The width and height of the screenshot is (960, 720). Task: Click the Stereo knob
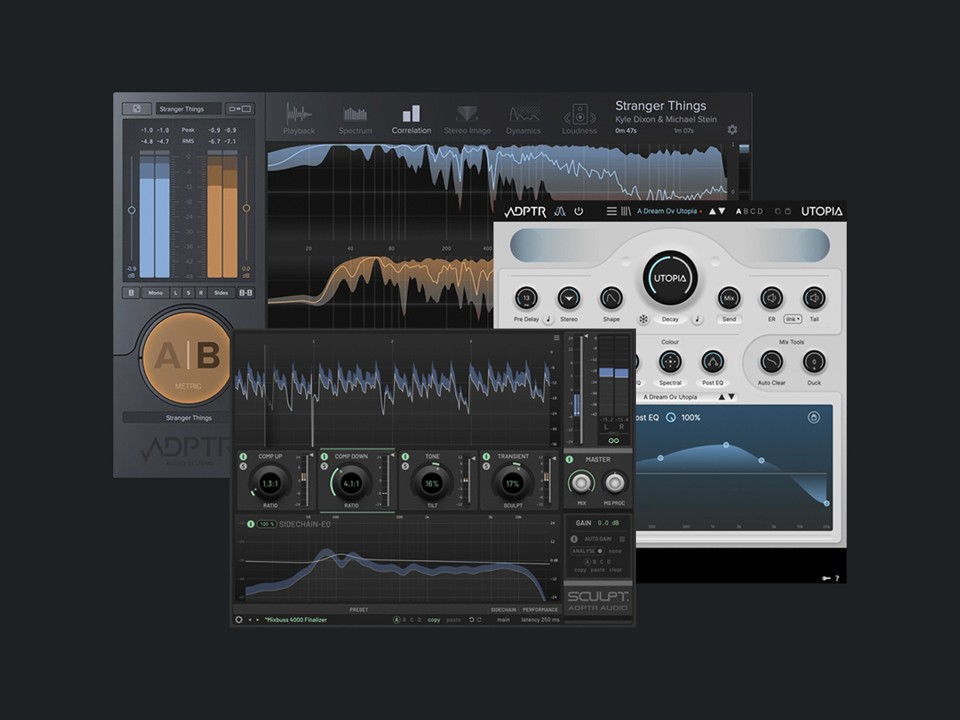pyautogui.click(x=569, y=298)
